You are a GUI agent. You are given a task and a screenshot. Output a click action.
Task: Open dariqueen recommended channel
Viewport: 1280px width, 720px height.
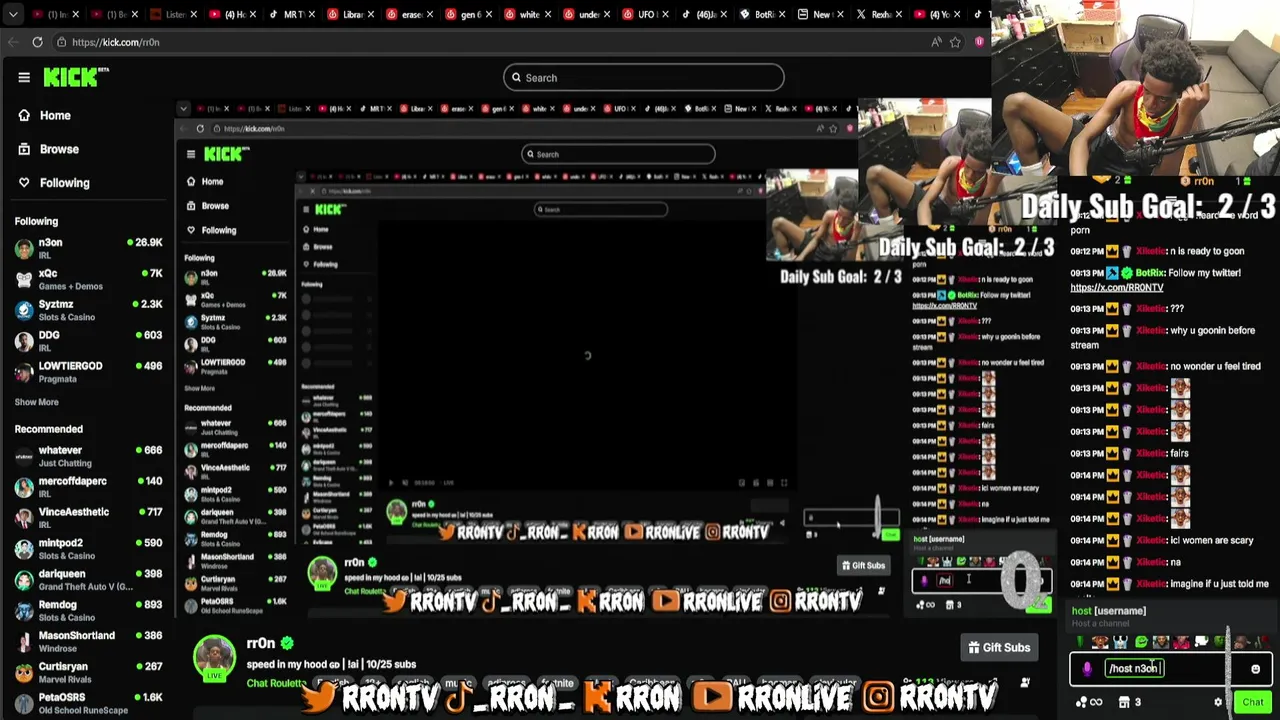(88, 580)
